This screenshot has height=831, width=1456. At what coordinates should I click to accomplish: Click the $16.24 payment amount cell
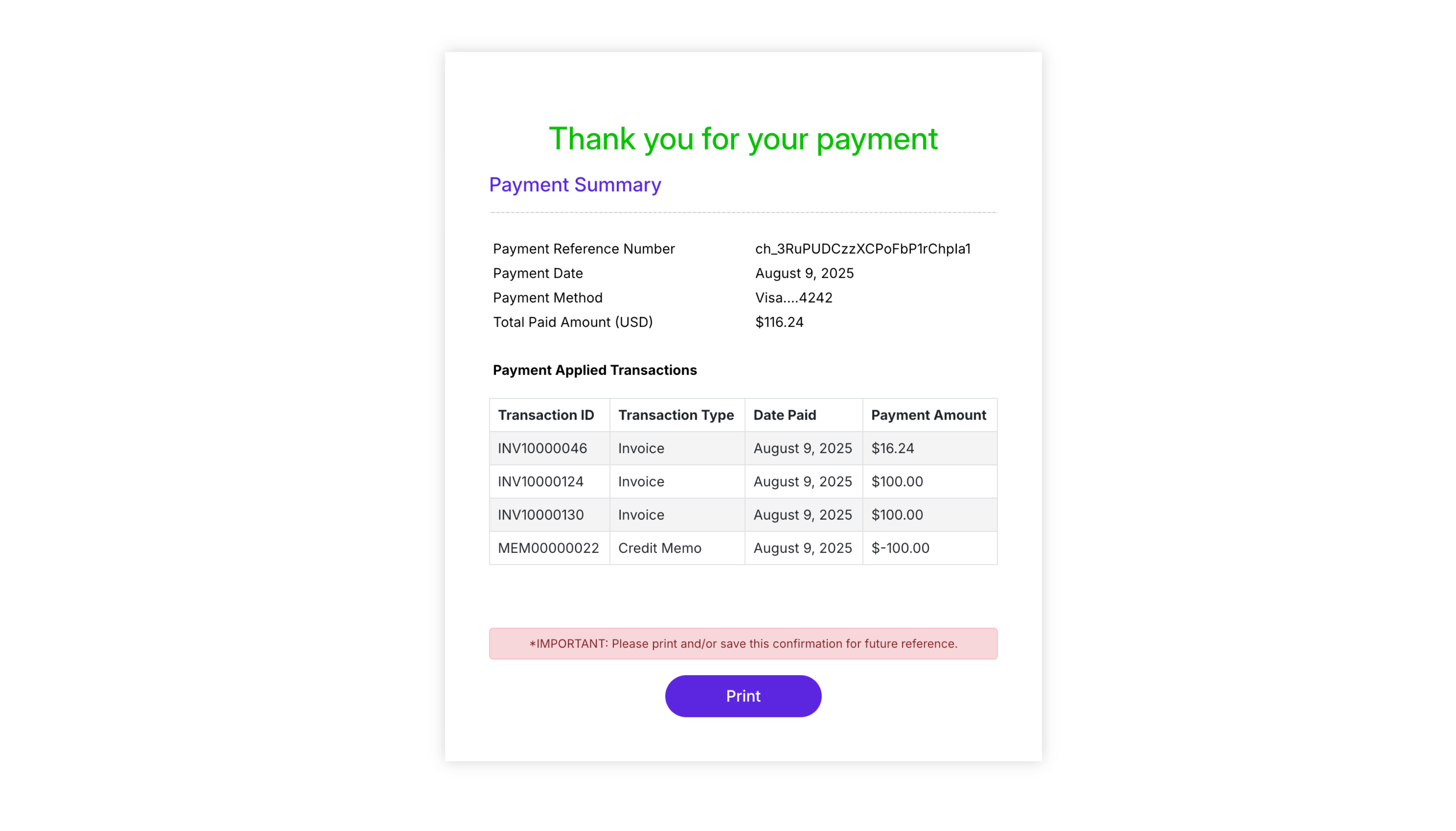[892, 448]
